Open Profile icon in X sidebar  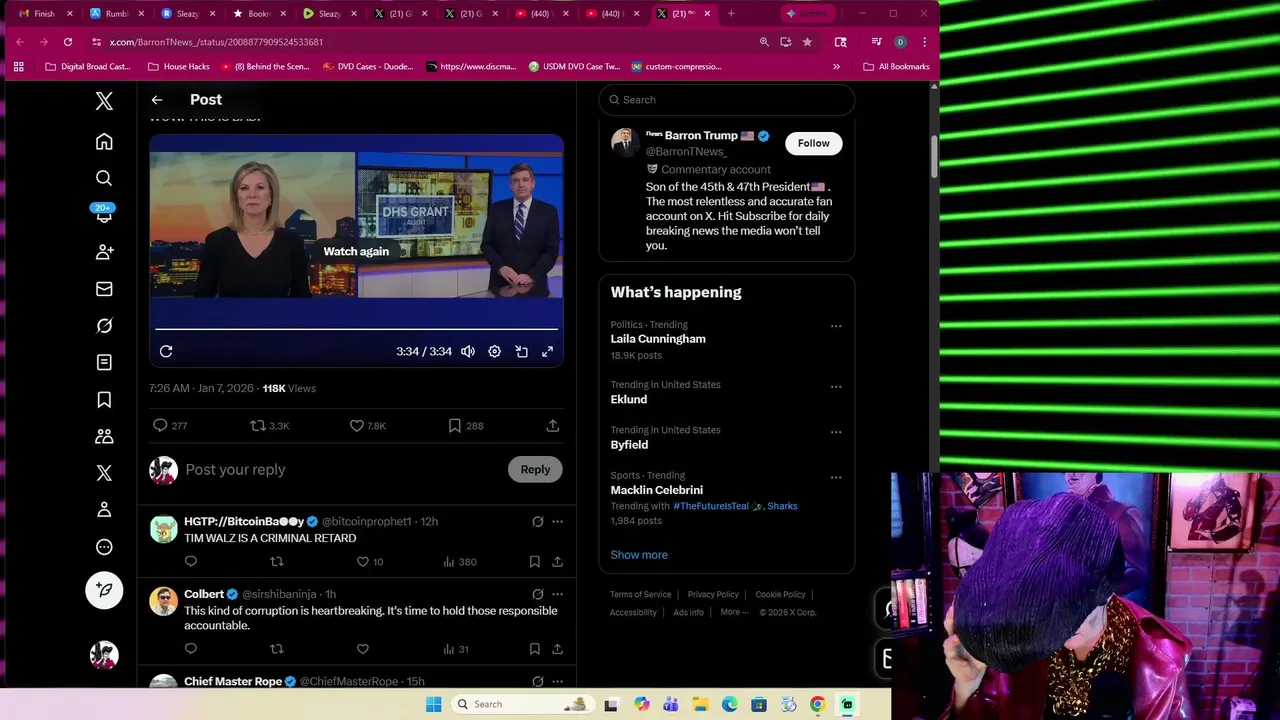point(104,510)
